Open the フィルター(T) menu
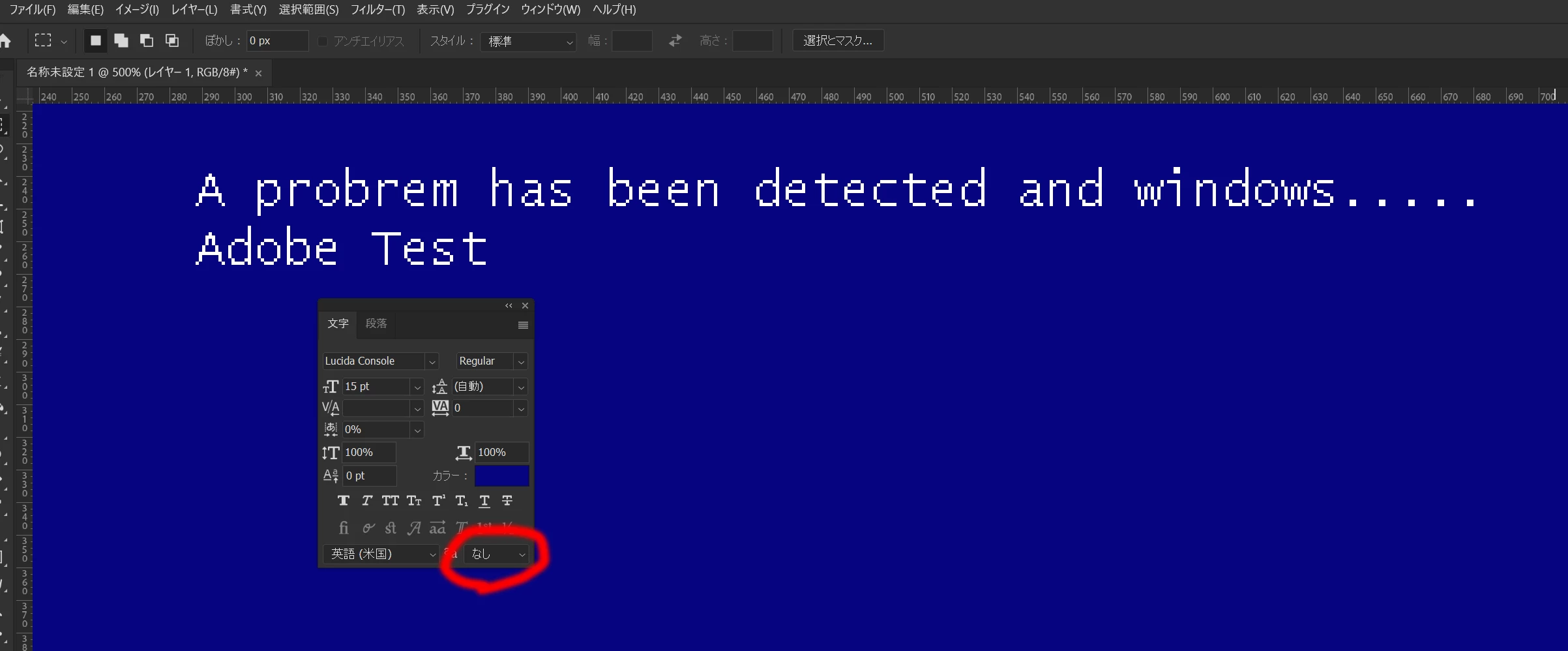 [x=377, y=10]
